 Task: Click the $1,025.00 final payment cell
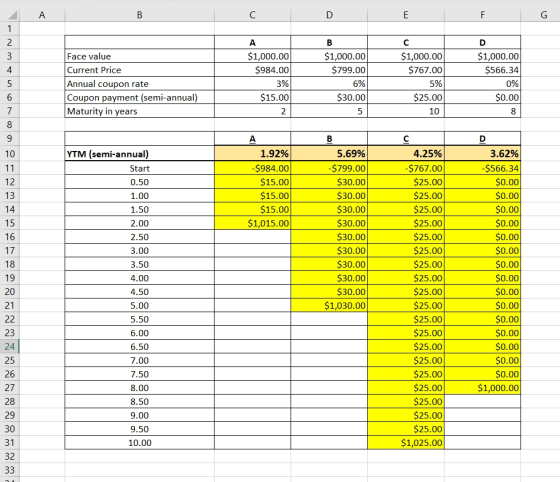[x=406, y=443]
